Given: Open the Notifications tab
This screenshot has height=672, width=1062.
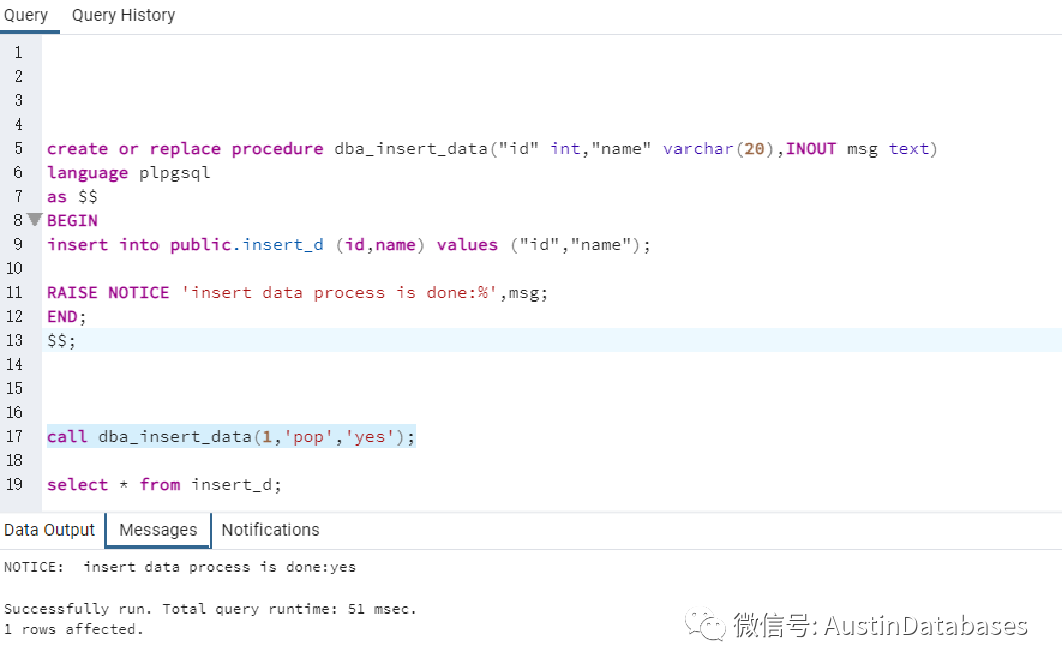Looking at the screenshot, I should click(269, 529).
